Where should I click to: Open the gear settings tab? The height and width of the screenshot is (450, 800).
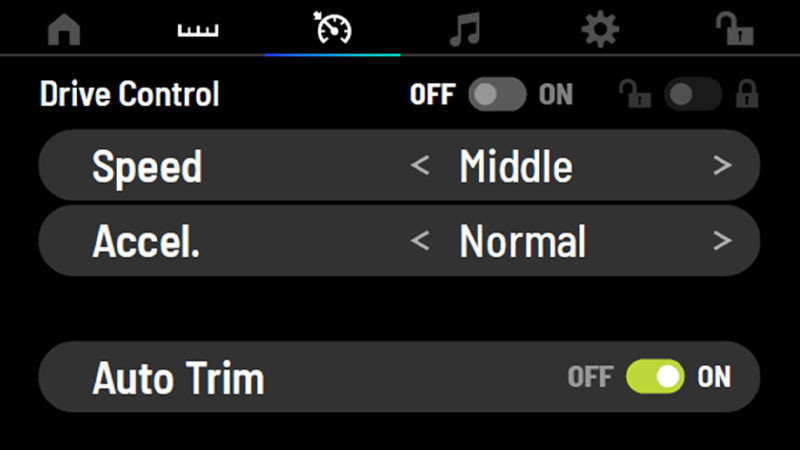600,29
